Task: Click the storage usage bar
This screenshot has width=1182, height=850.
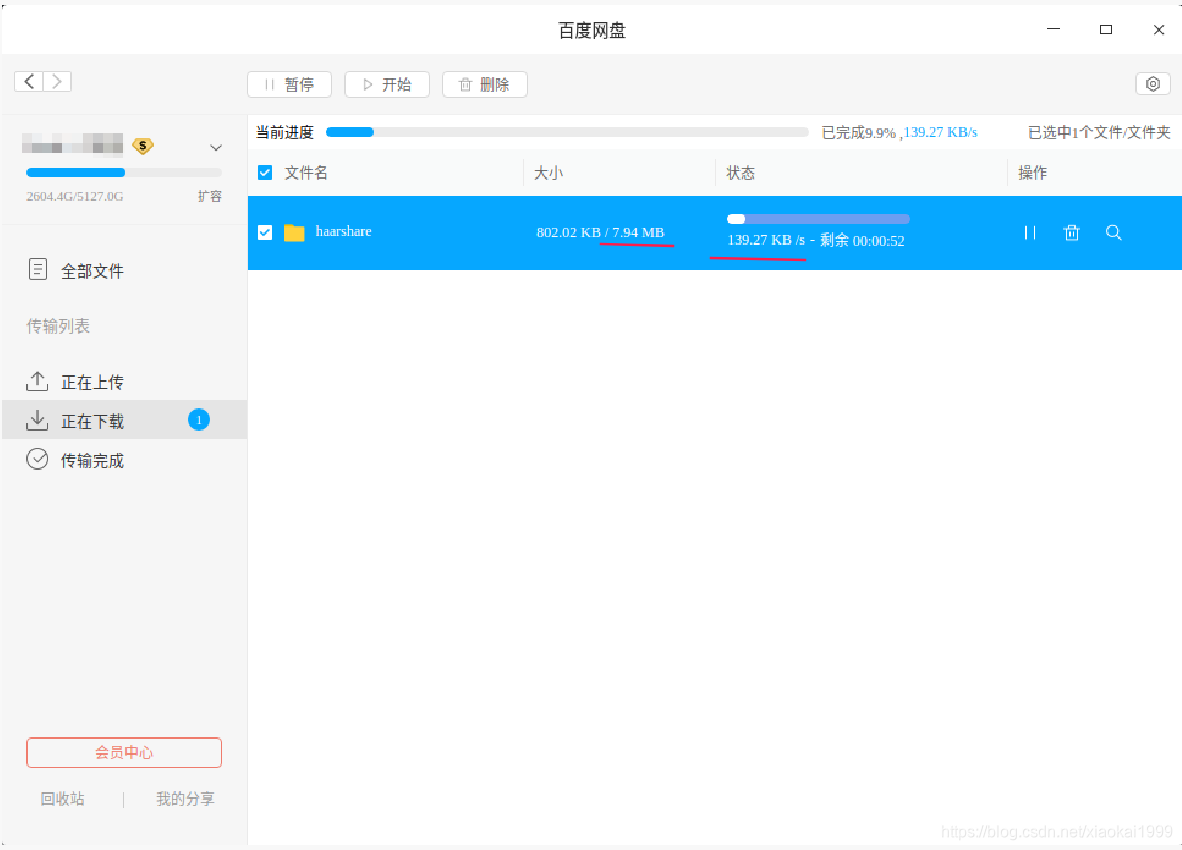Action: [124, 173]
